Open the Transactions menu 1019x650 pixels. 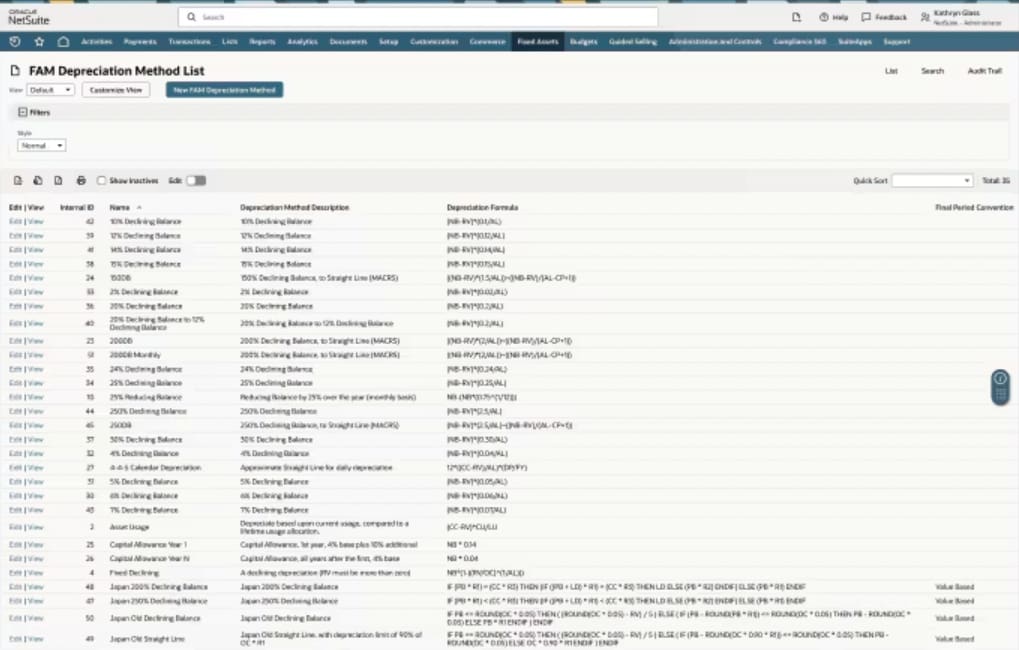[x=189, y=42]
